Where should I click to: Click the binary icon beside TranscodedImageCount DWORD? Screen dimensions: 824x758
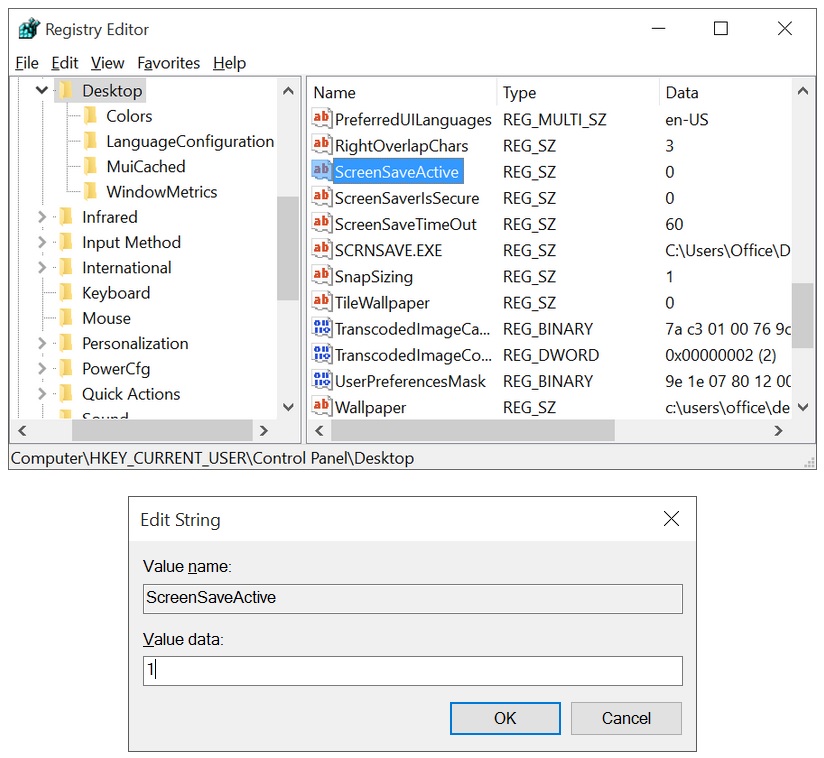[321, 355]
